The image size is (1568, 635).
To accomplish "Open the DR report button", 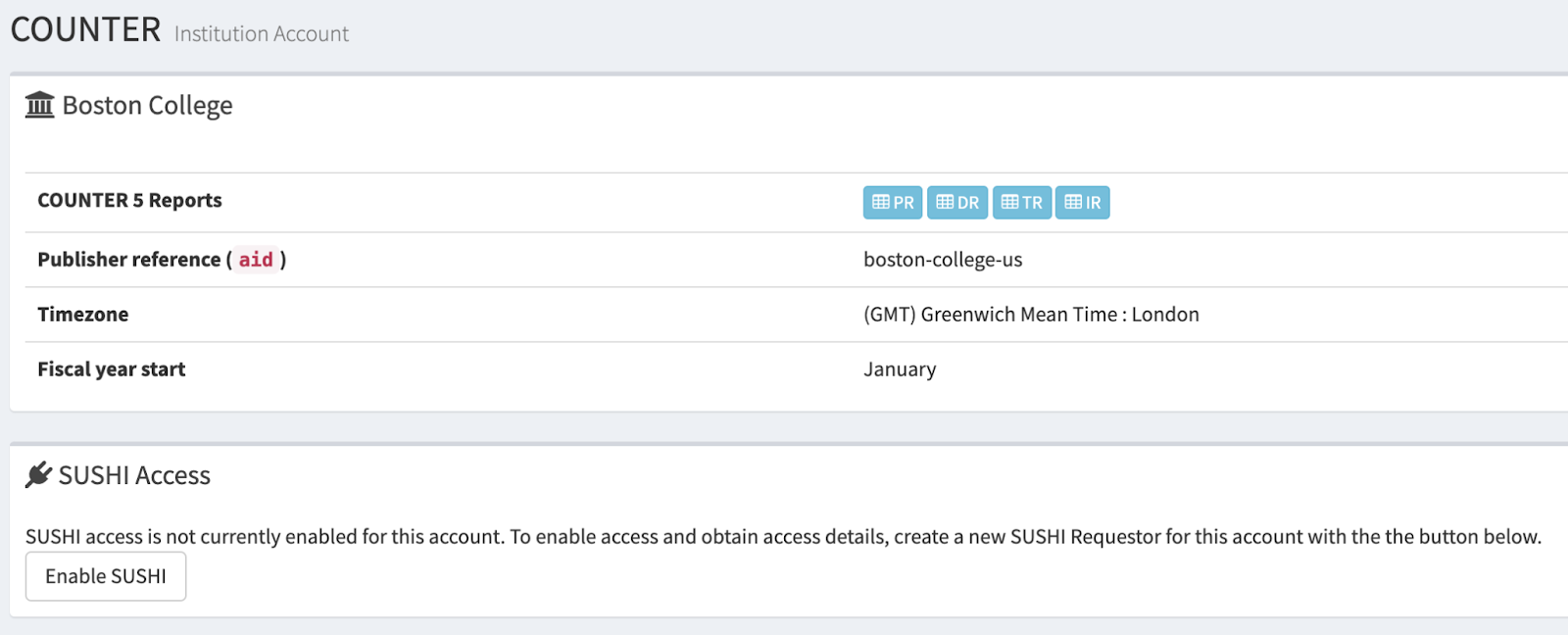I will point(957,203).
